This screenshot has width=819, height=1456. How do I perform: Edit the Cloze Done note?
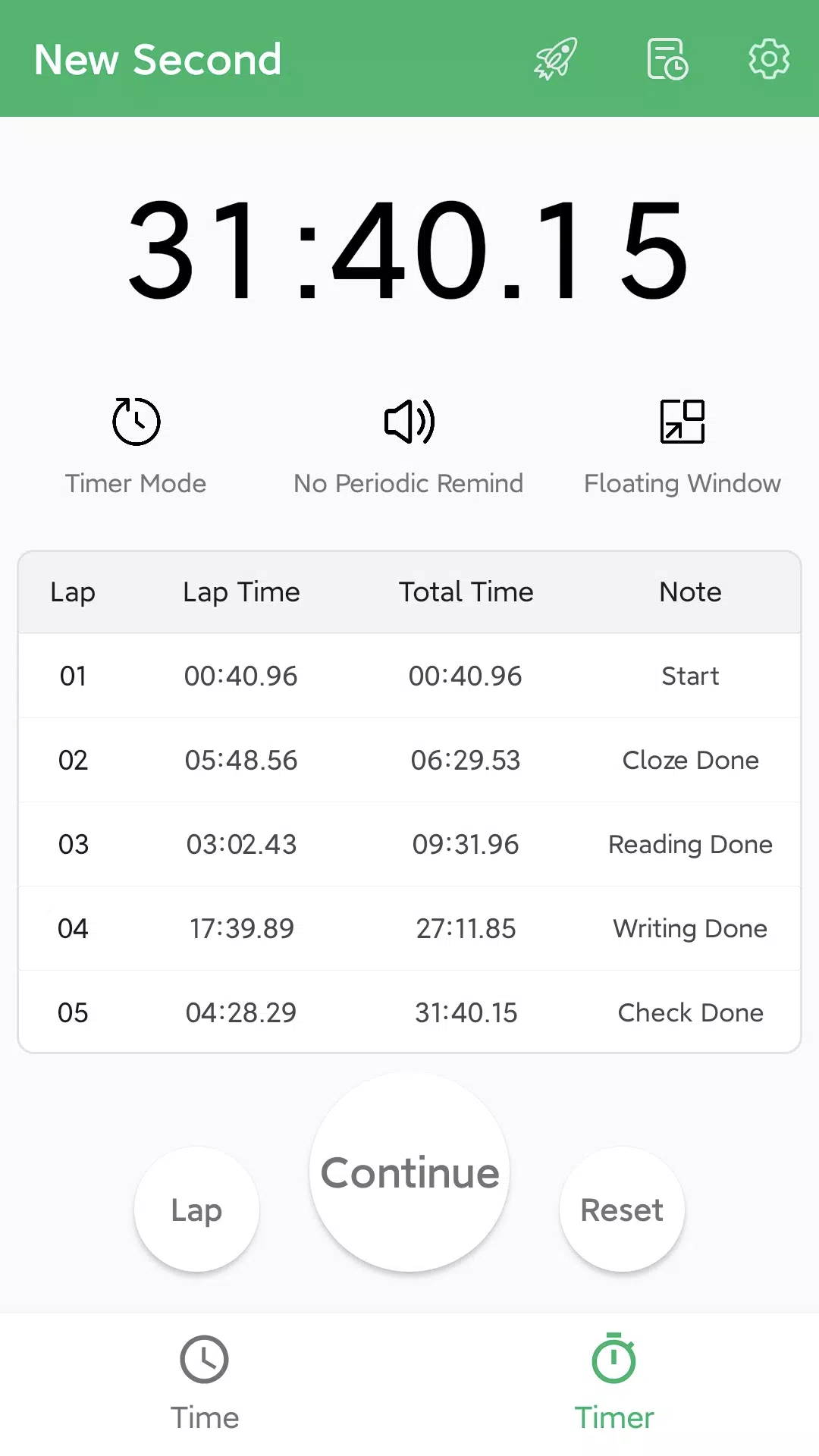[x=690, y=760]
